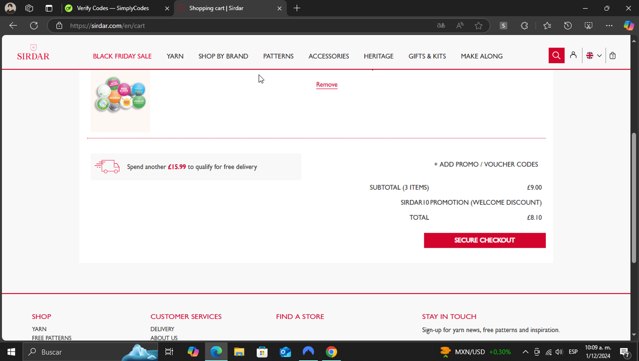
Task: Open the Heritage menu
Action: (379, 56)
